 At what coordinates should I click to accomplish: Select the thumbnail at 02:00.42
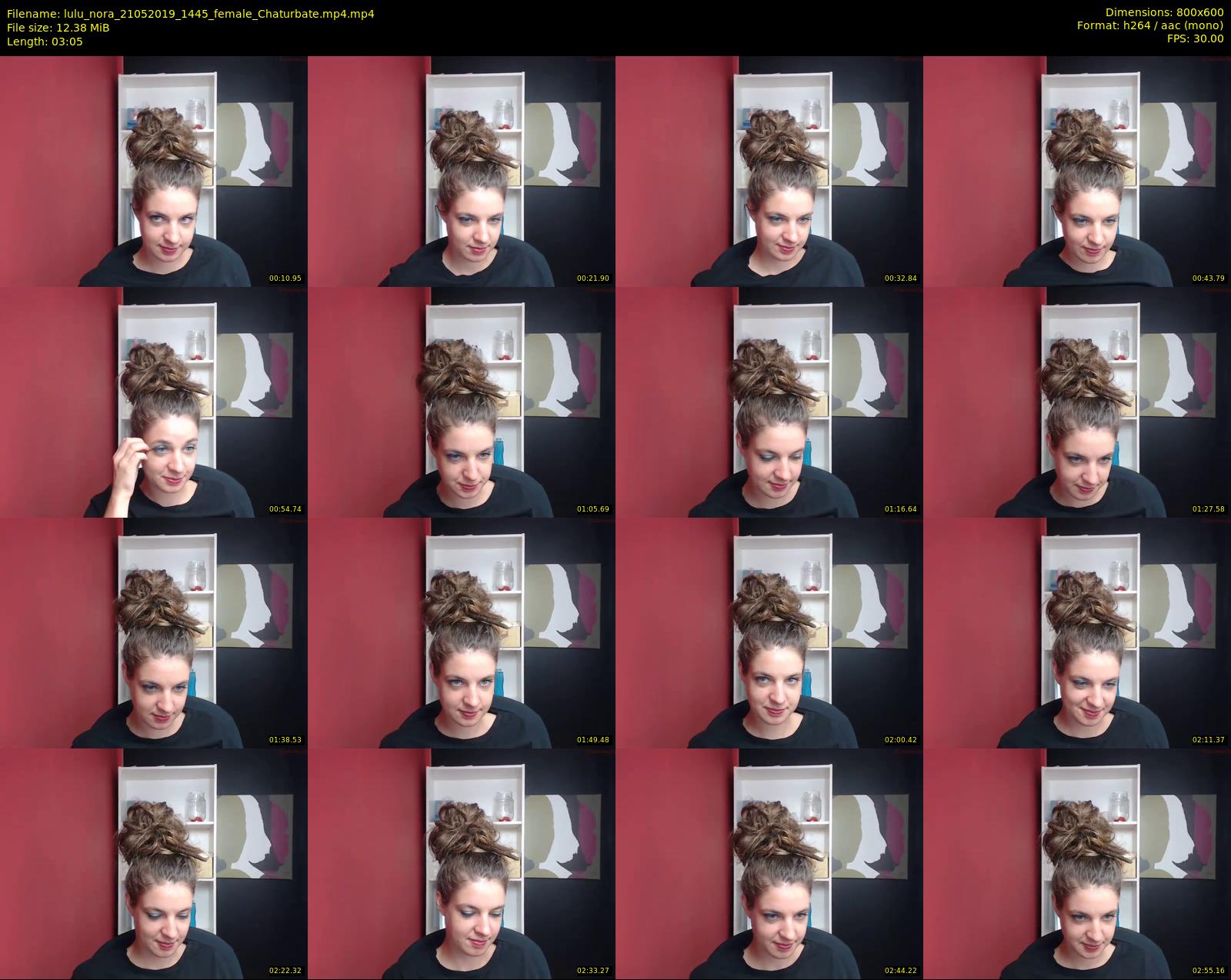769,632
